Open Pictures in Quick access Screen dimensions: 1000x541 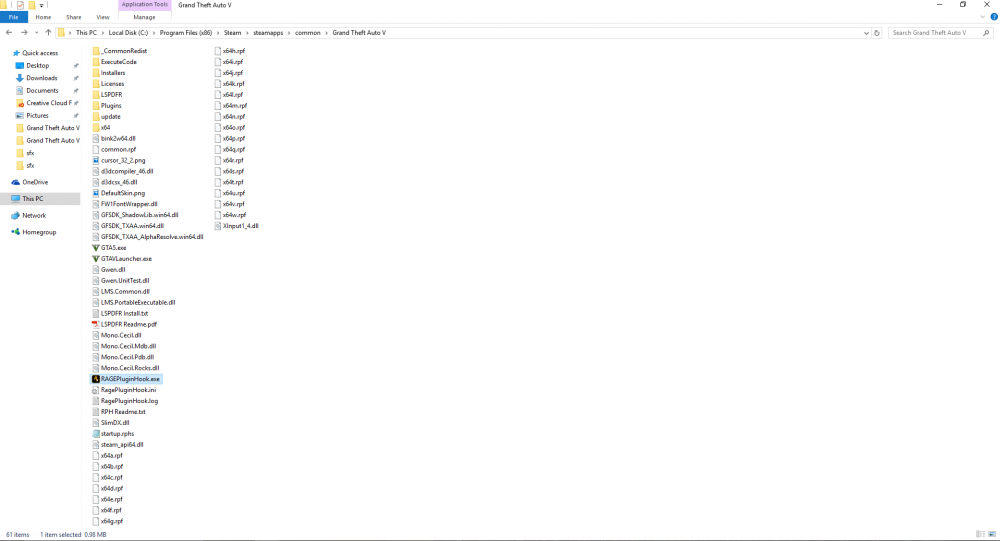[37, 115]
